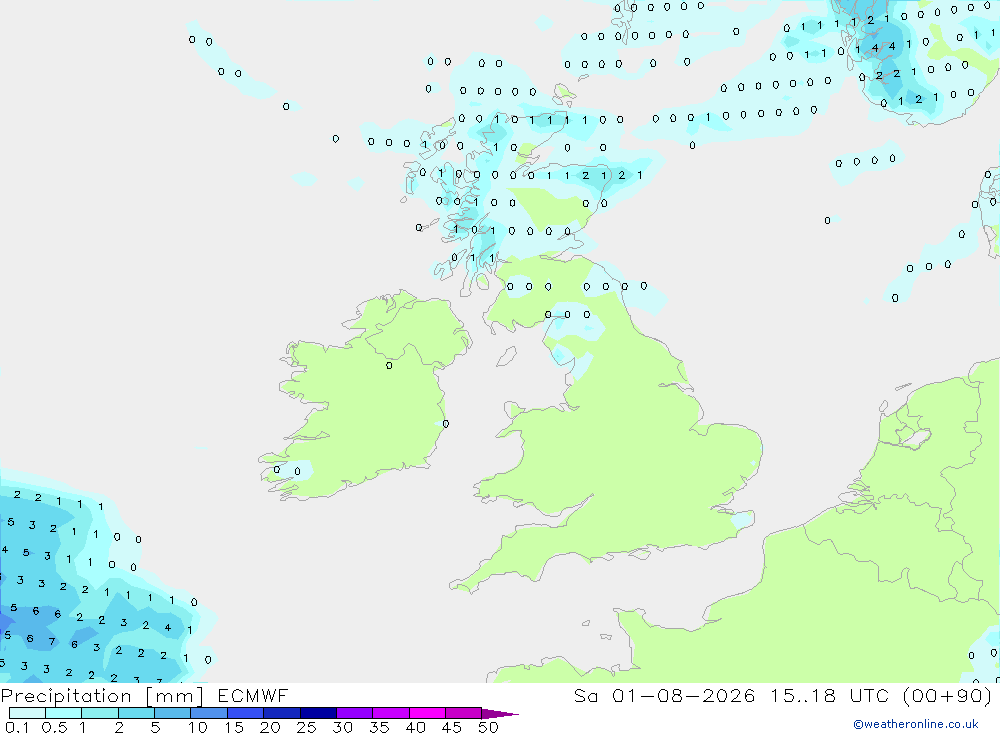The width and height of the screenshot is (1000, 733).
Task: Select the 2–5 mm legend color swatch
Action: [136, 713]
